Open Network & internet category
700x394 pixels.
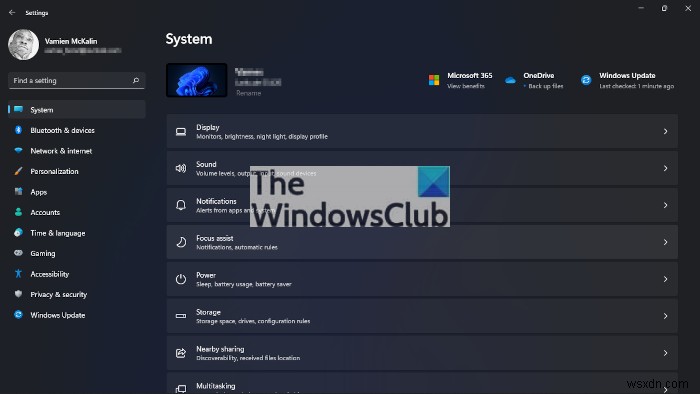[77, 150]
